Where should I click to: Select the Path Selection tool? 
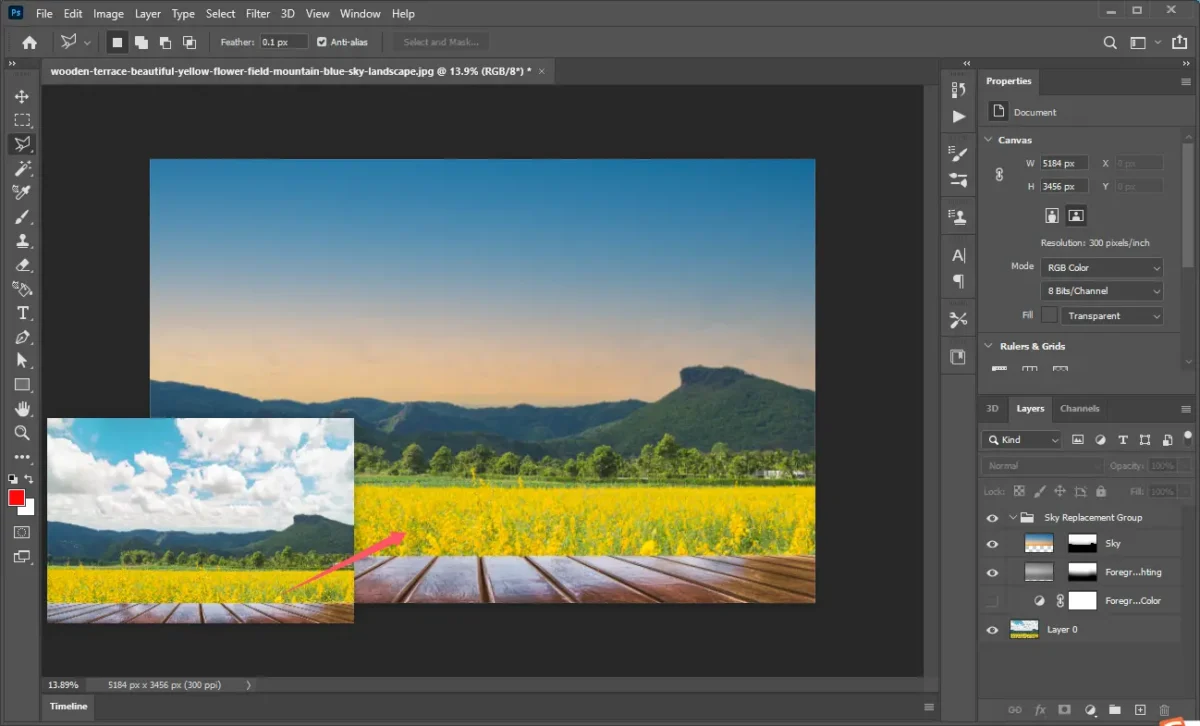coord(22,361)
